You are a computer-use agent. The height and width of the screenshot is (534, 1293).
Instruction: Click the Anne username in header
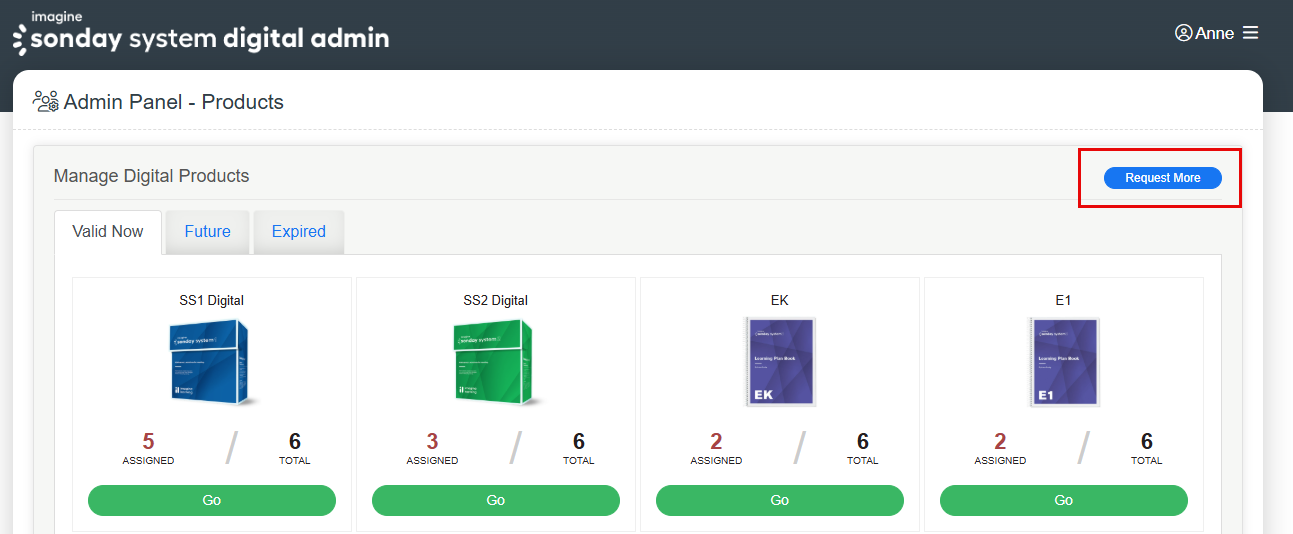[1214, 33]
